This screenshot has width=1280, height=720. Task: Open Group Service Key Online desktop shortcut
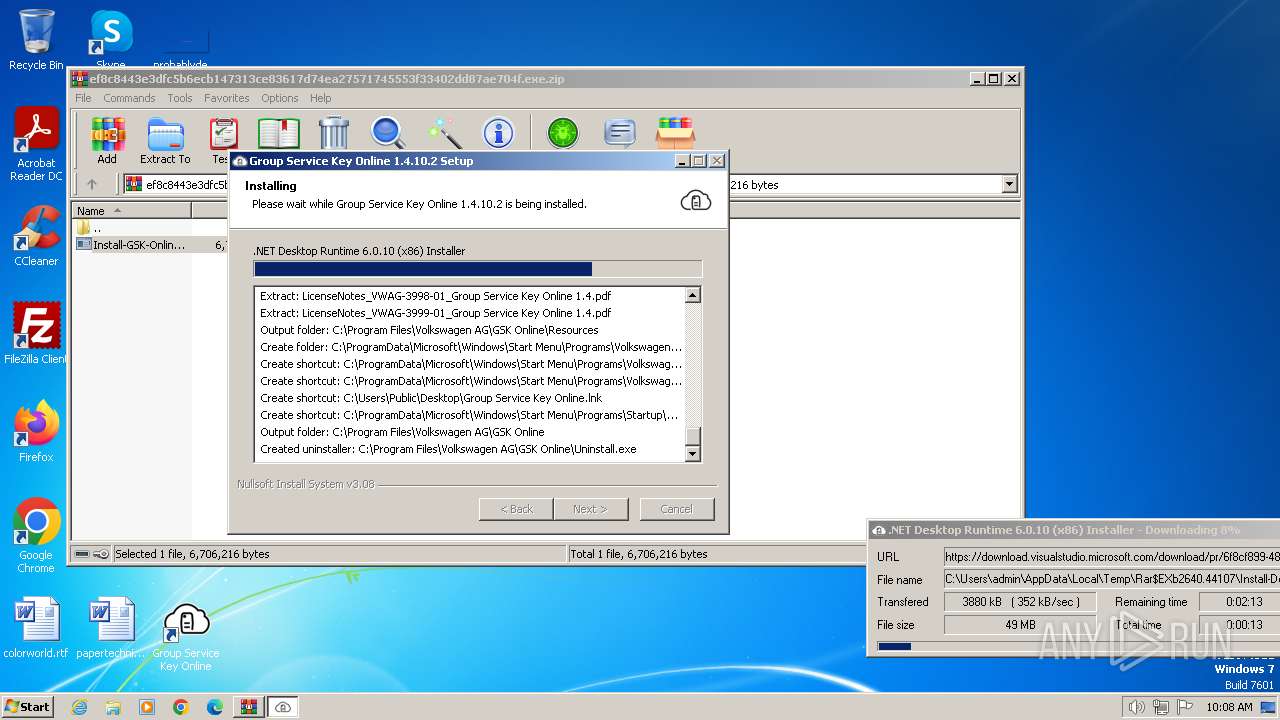(186, 638)
